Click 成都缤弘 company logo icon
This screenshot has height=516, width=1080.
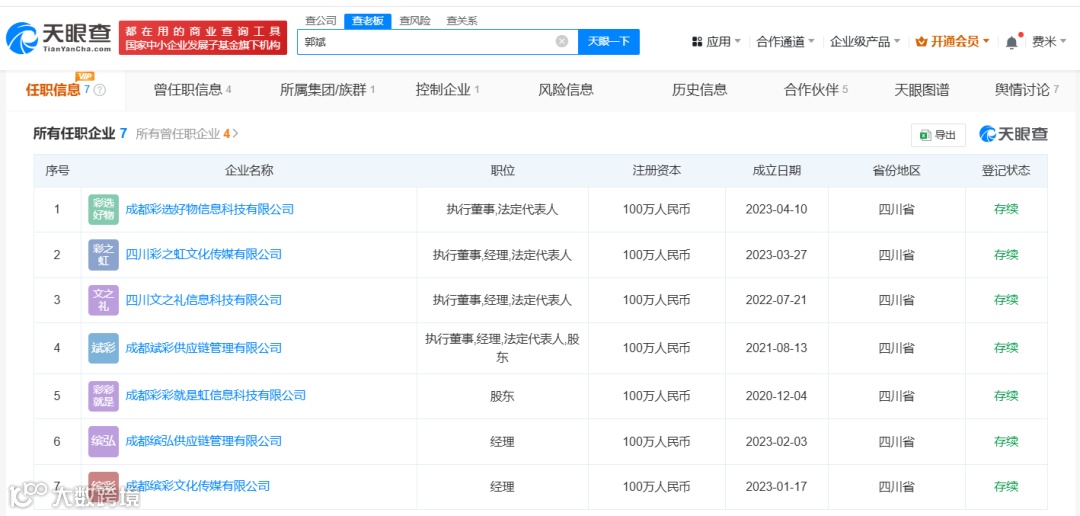pos(103,442)
